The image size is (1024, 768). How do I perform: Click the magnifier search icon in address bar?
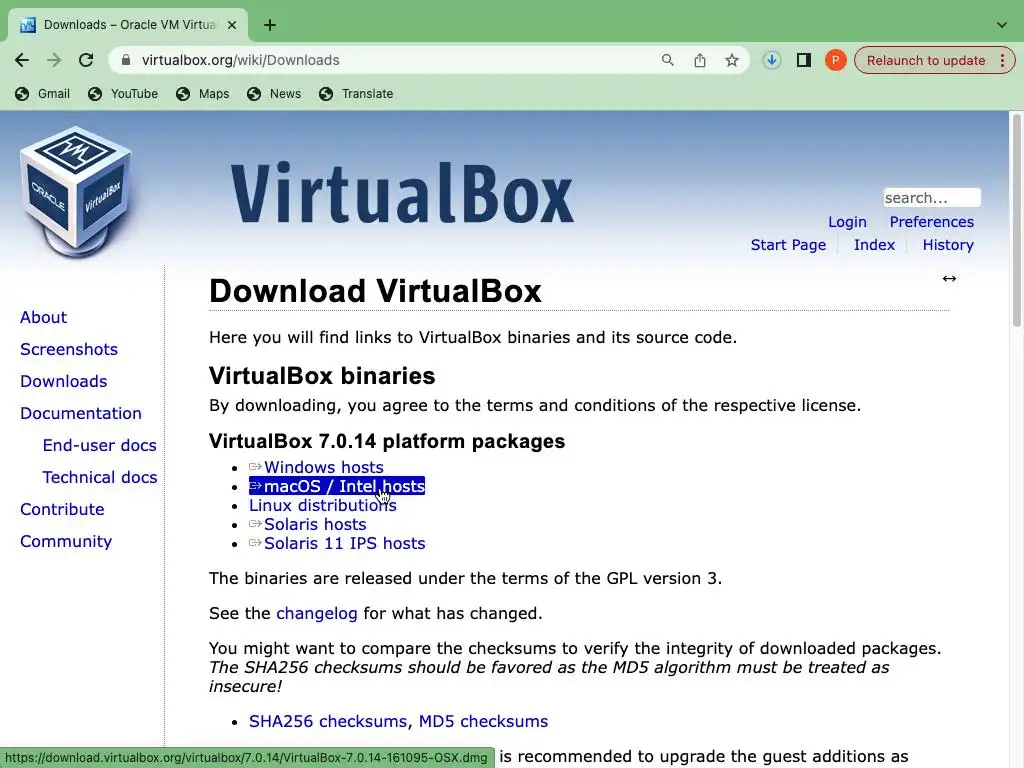click(x=667, y=60)
